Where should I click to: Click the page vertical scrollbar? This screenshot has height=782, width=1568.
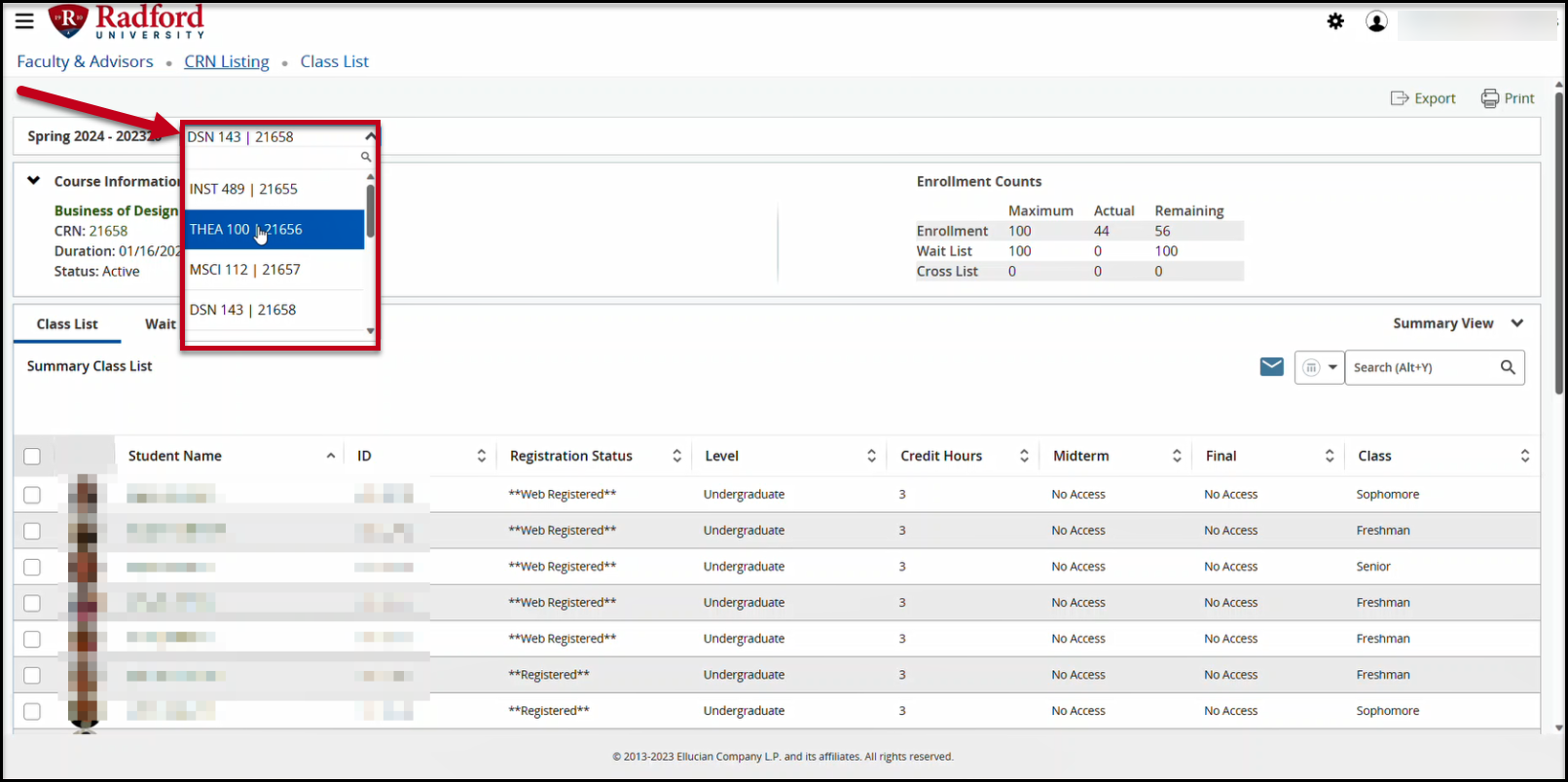pyautogui.click(x=1559, y=243)
